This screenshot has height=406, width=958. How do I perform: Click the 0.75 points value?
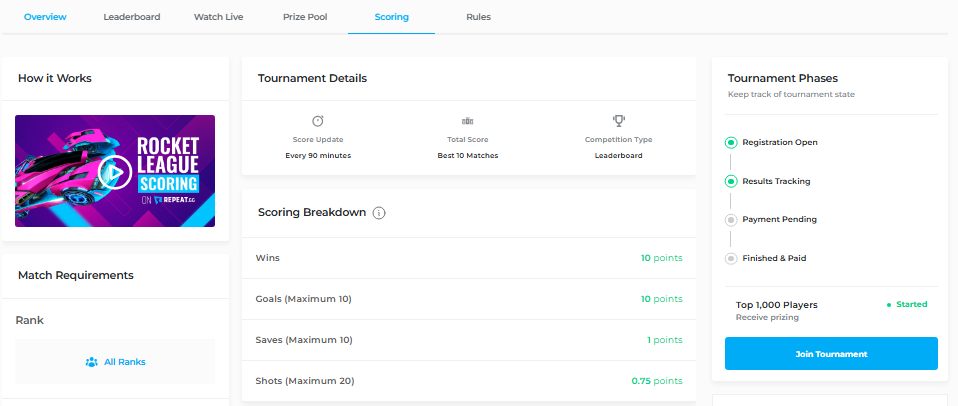(657, 381)
